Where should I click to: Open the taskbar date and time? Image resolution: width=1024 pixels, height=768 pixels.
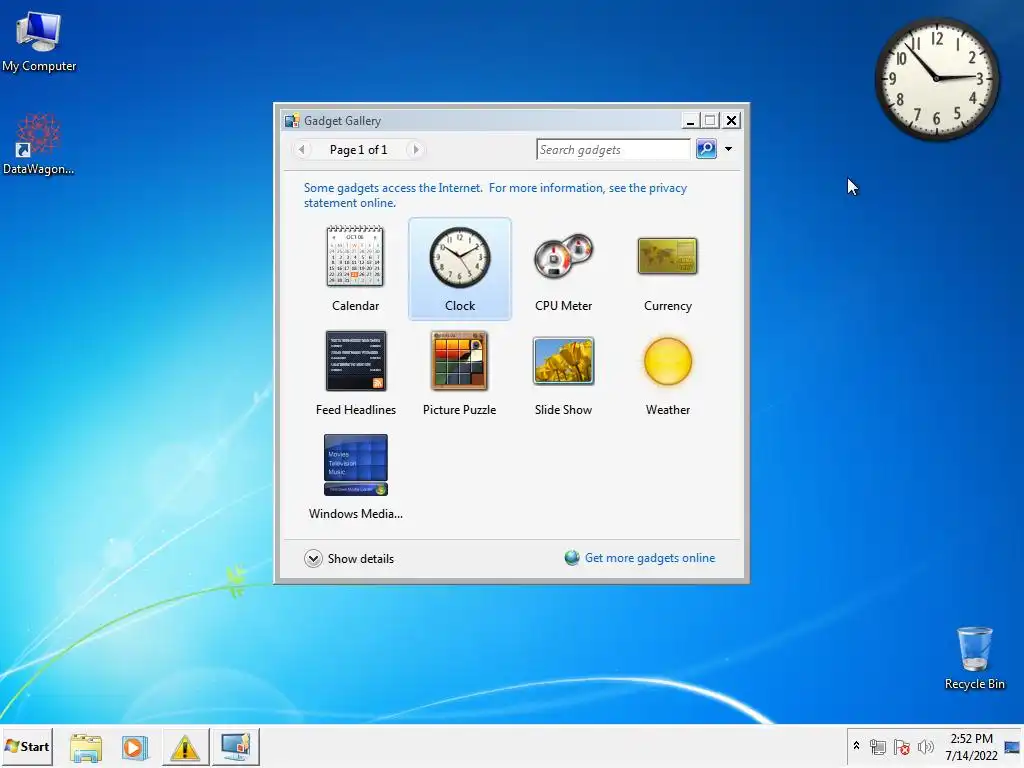(972, 747)
